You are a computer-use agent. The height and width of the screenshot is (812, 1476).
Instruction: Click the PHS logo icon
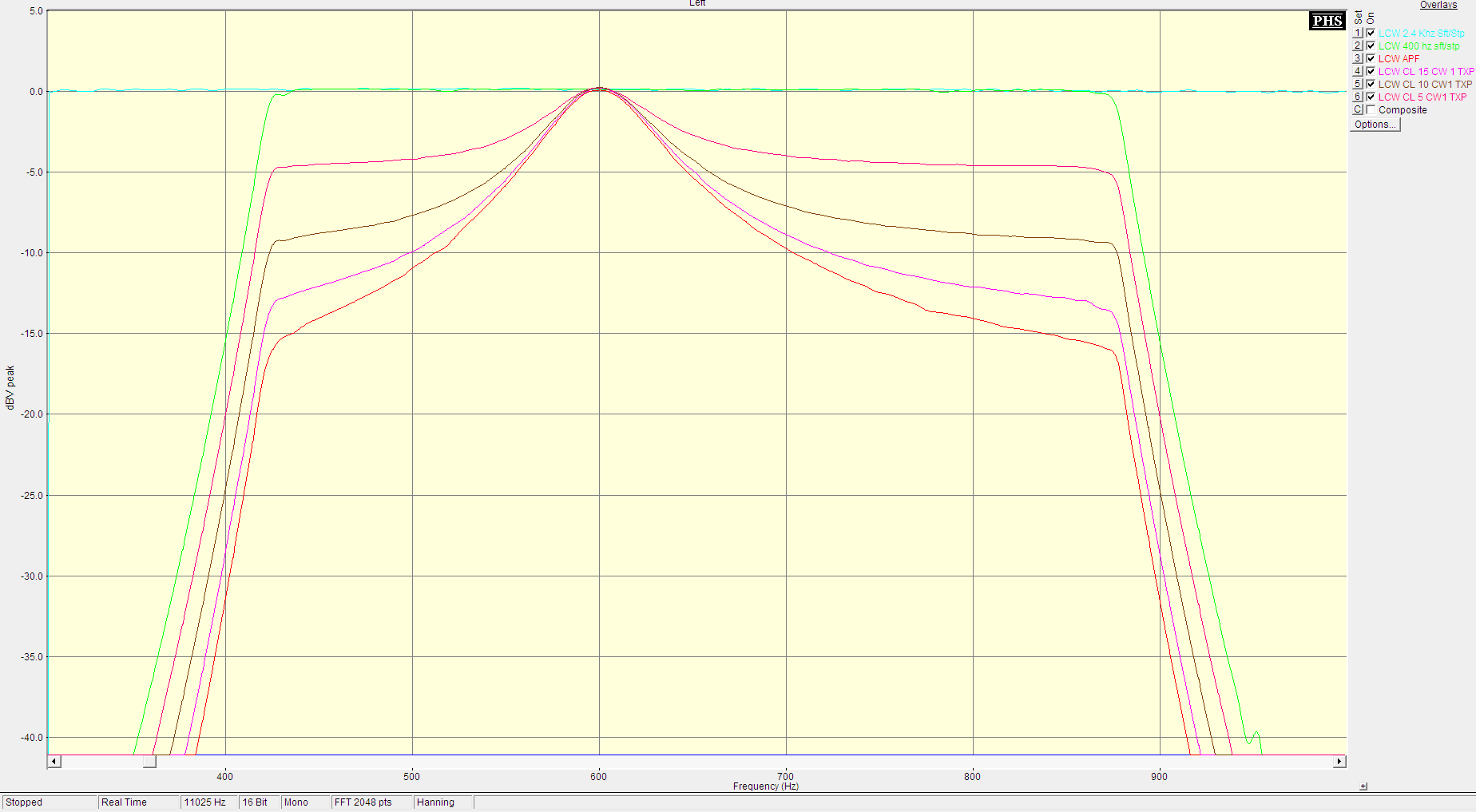pyautogui.click(x=1327, y=21)
